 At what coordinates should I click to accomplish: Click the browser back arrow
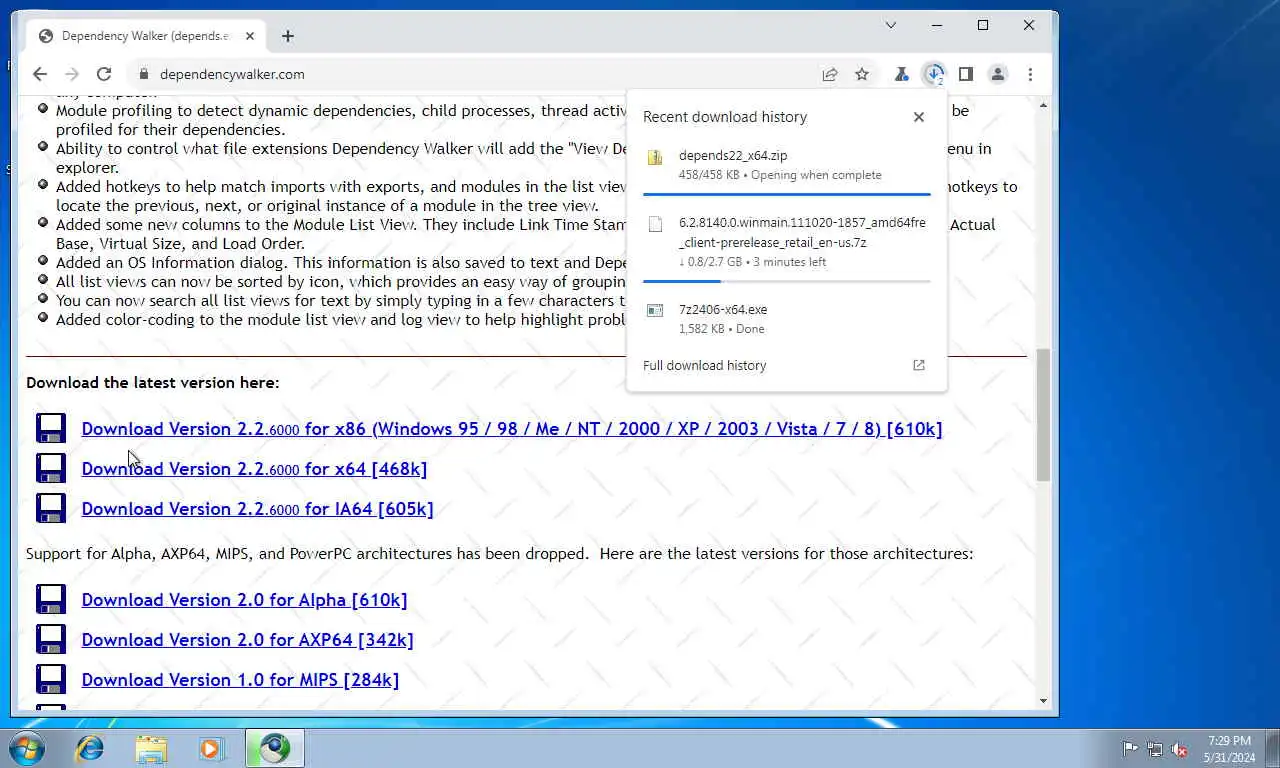40,74
